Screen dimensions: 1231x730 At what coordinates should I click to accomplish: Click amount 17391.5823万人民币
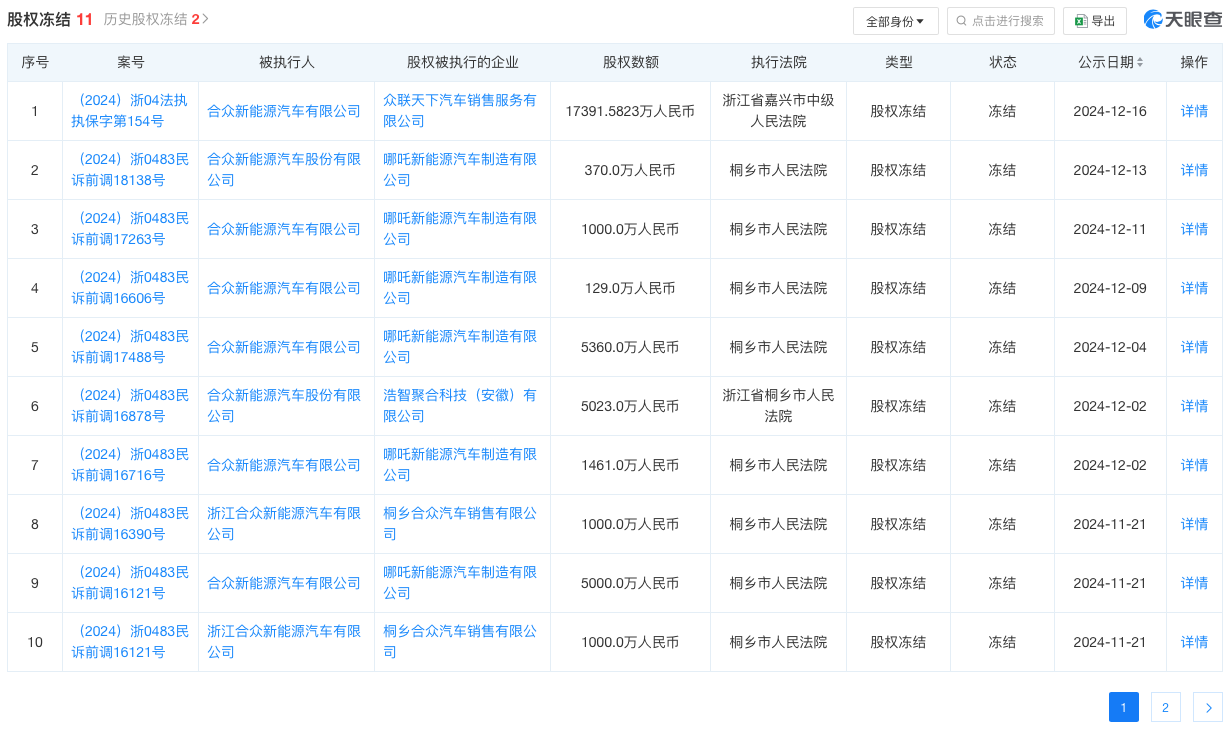(630, 111)
